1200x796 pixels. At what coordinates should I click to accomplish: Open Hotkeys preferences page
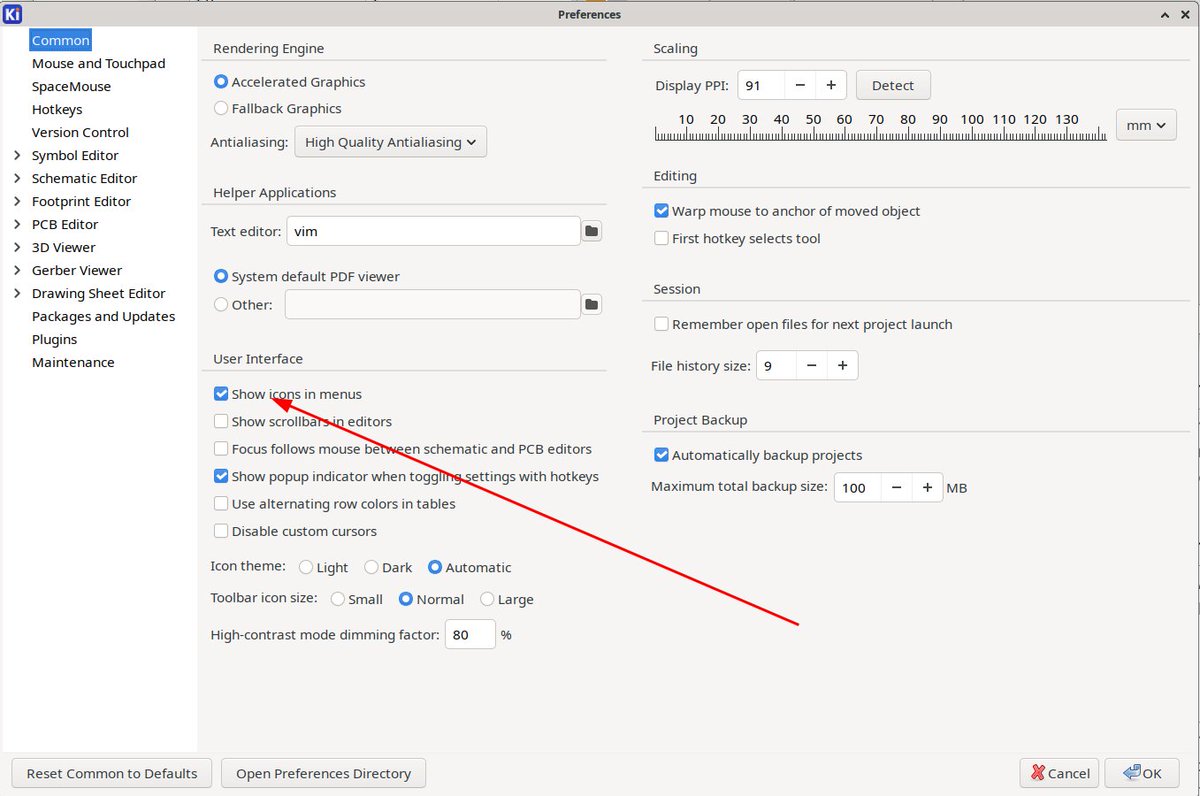pyautogui.click(x=57, y=109)
